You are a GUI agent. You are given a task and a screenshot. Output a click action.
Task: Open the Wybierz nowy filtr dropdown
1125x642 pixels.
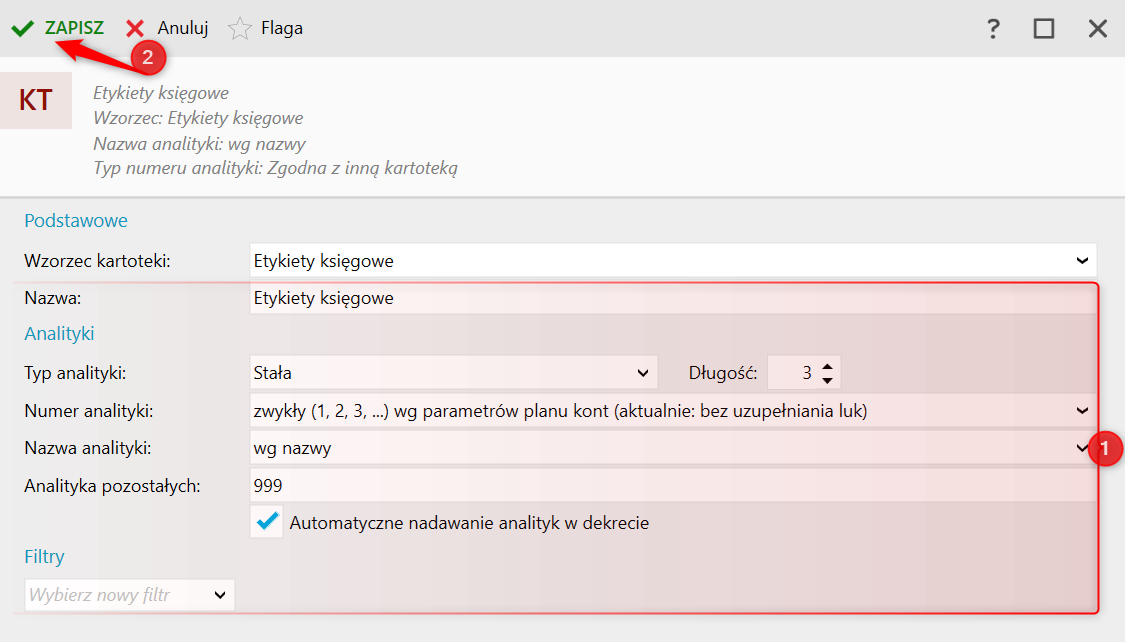pyautogui.click(x=221, y=595)
